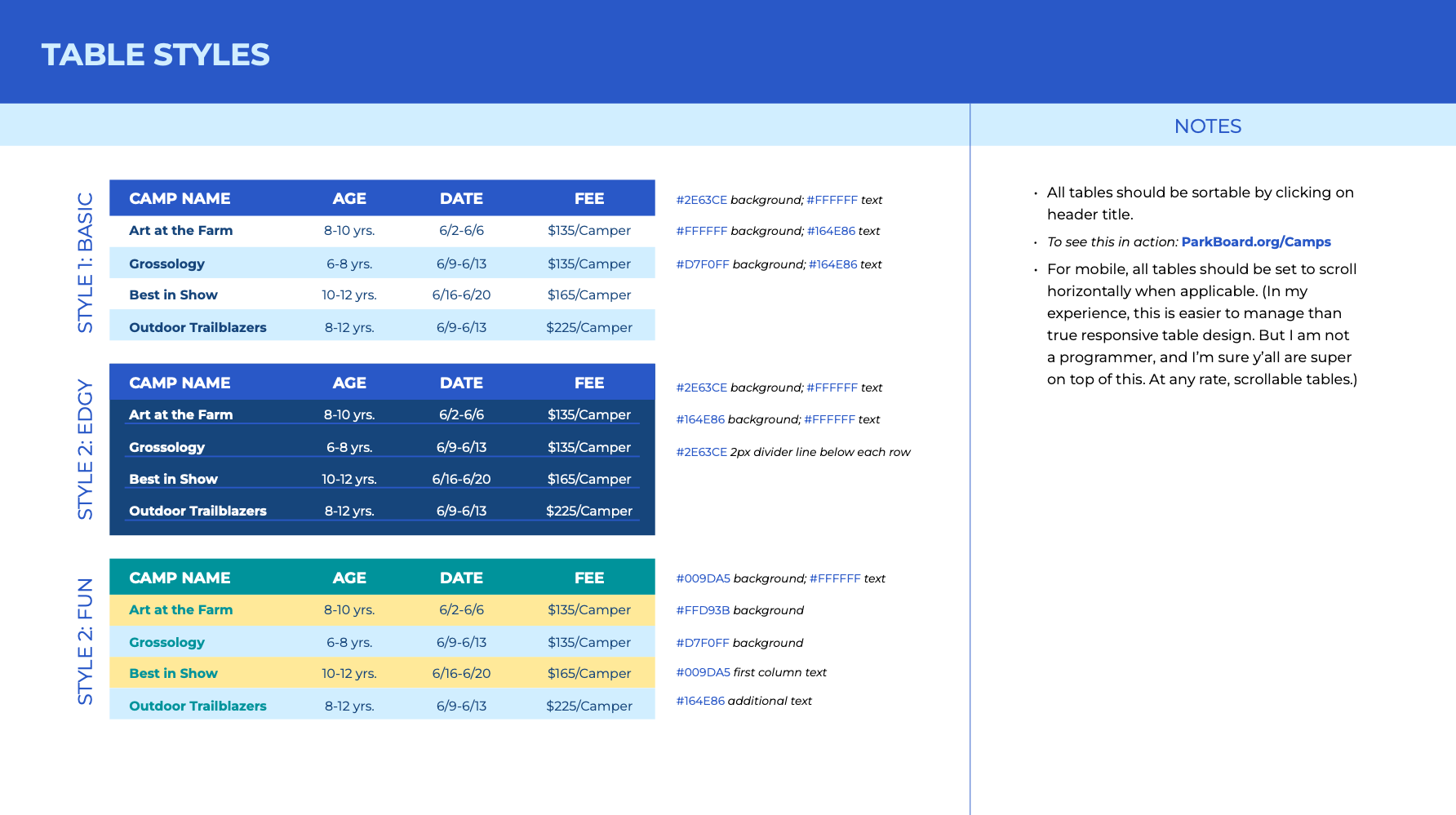Click '8-12 yrs.' age in Edgy table
Image resolution: width=1456 pixels, height=815 pixels.
point(349,512)
